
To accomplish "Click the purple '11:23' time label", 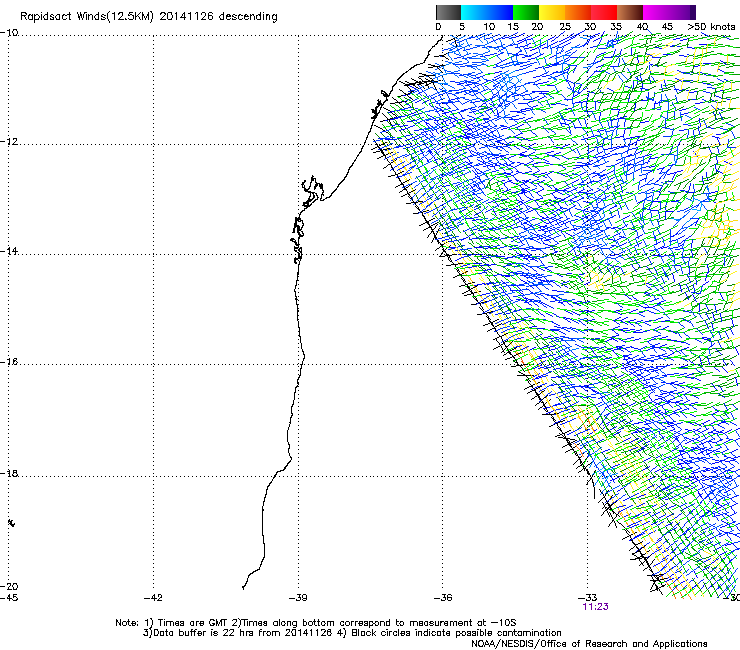I will [x=596, y=607].
